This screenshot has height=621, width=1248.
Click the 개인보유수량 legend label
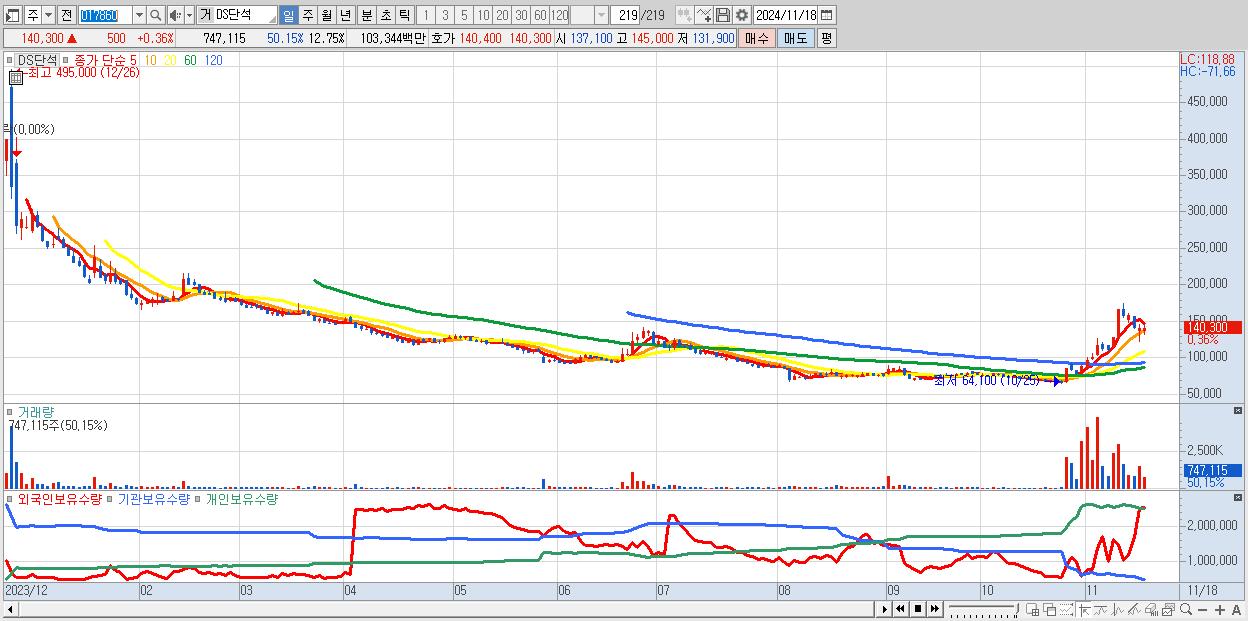241,498
